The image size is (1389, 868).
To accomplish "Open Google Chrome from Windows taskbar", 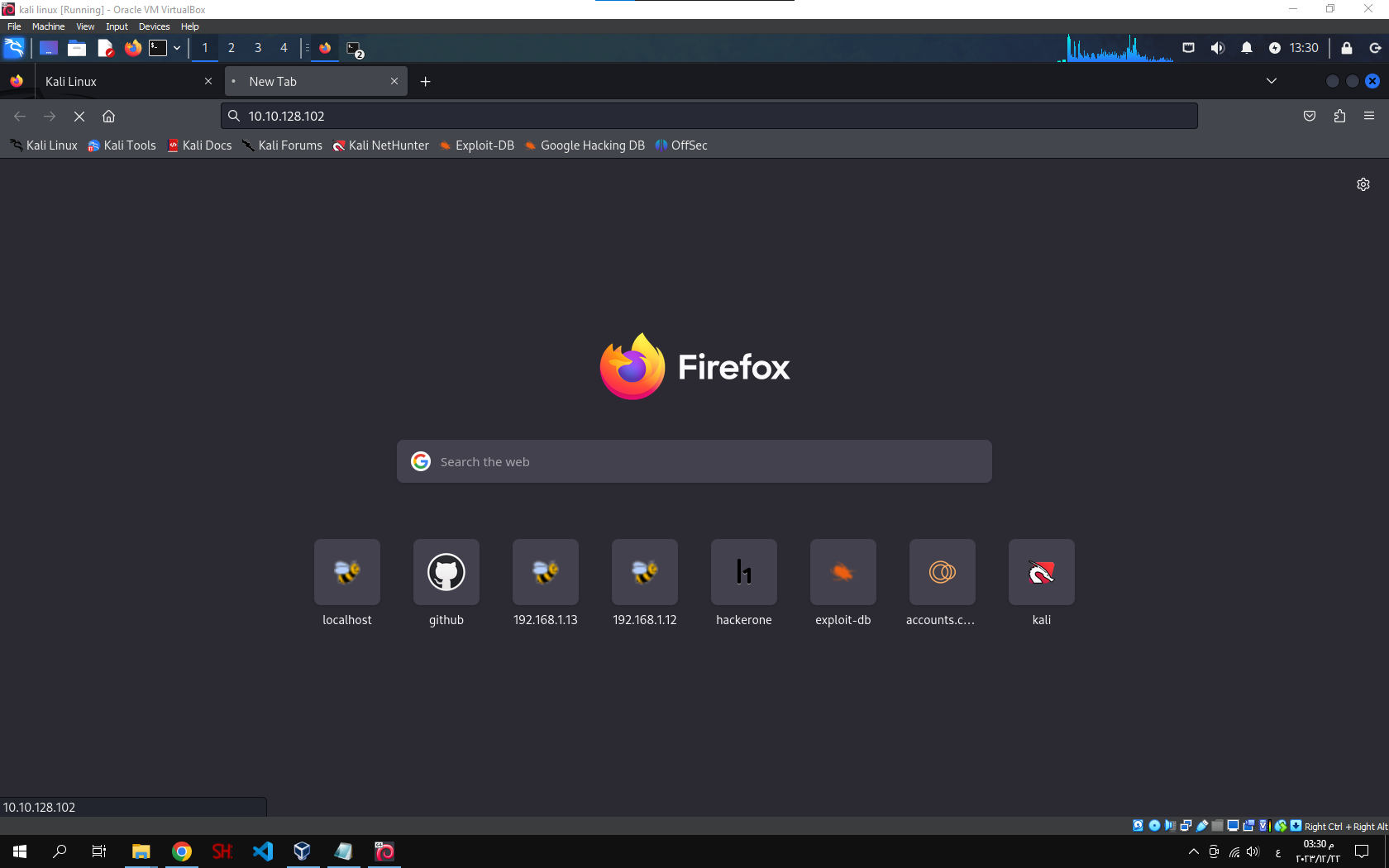I will (x=182, y=851).
